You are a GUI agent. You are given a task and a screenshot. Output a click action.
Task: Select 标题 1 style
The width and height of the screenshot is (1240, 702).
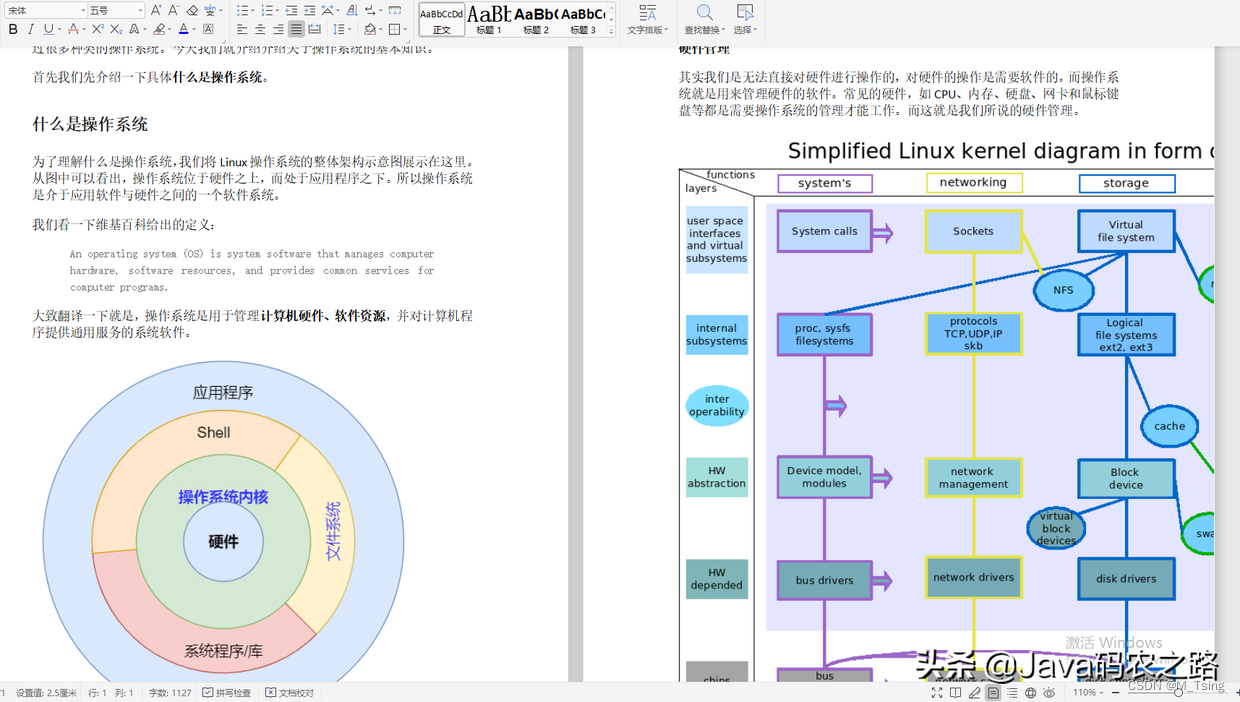pyautogui.click(x=489, y=19)
